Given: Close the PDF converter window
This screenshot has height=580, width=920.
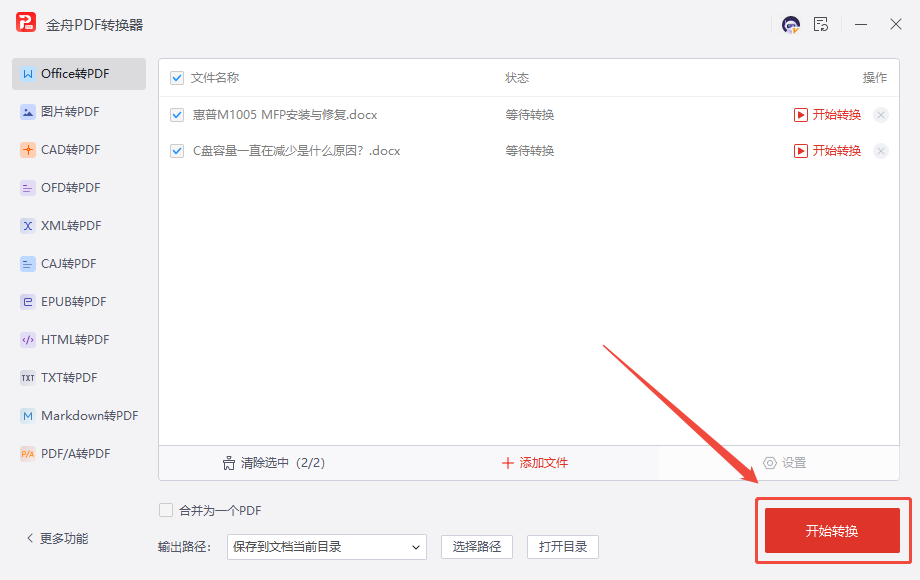Looking at the screenshot, I should 895,25.
